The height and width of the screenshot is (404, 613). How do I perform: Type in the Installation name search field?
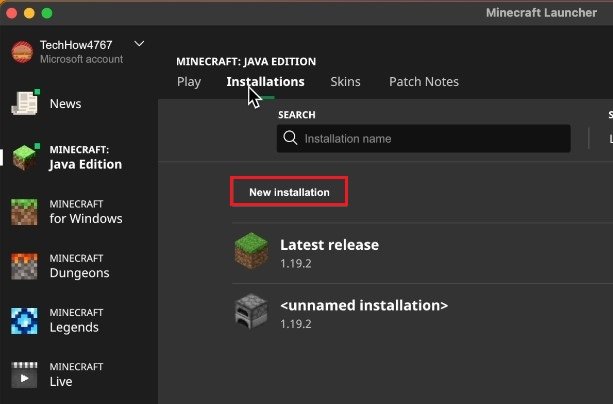click(x=430, y=138)
